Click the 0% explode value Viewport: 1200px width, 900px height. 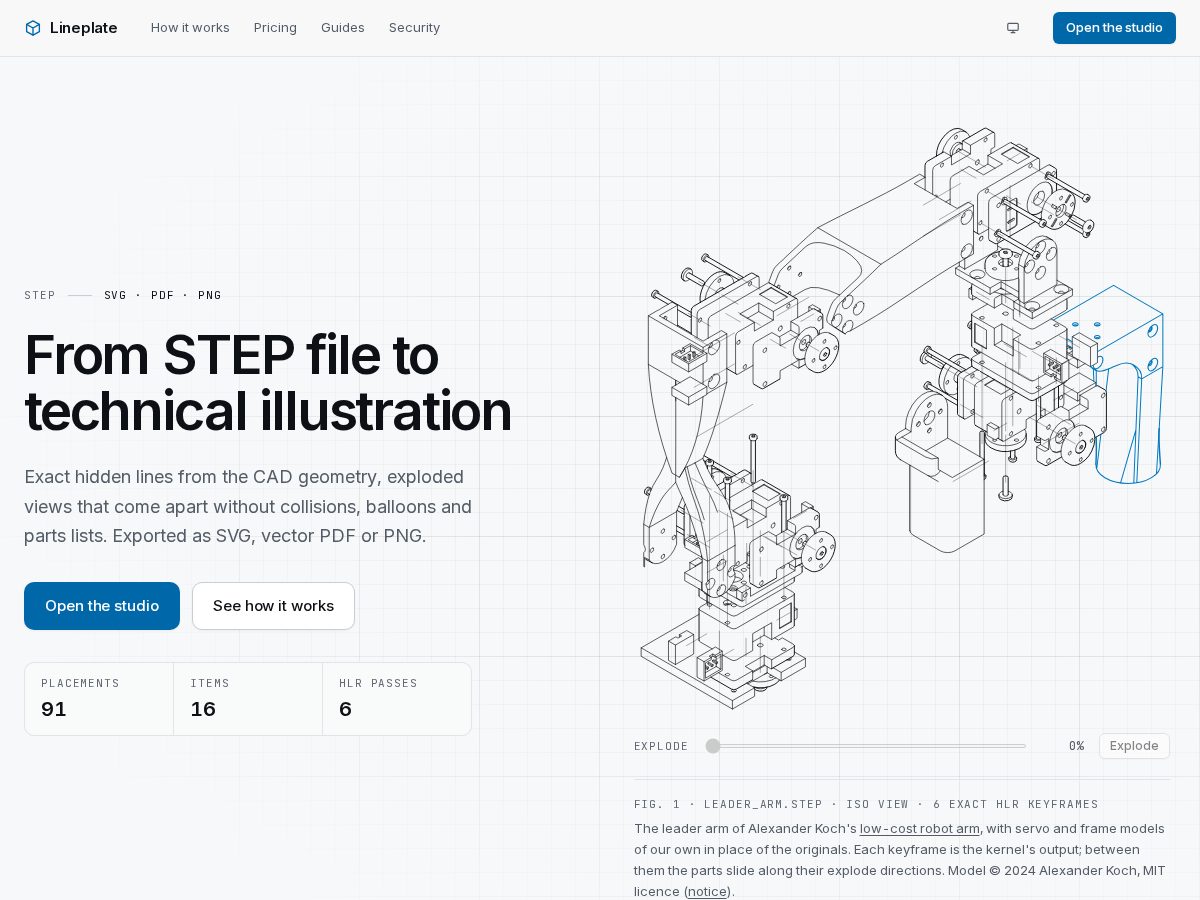[x=1076, y=746]
